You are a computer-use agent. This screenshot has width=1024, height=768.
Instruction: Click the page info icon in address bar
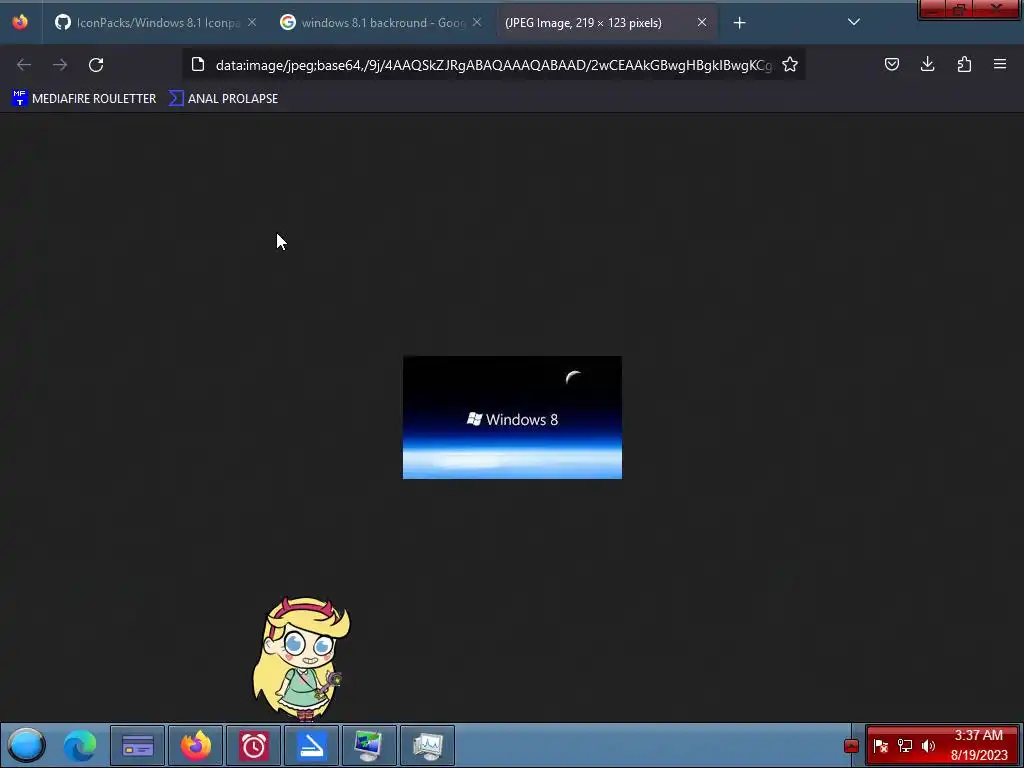[198, 64]
